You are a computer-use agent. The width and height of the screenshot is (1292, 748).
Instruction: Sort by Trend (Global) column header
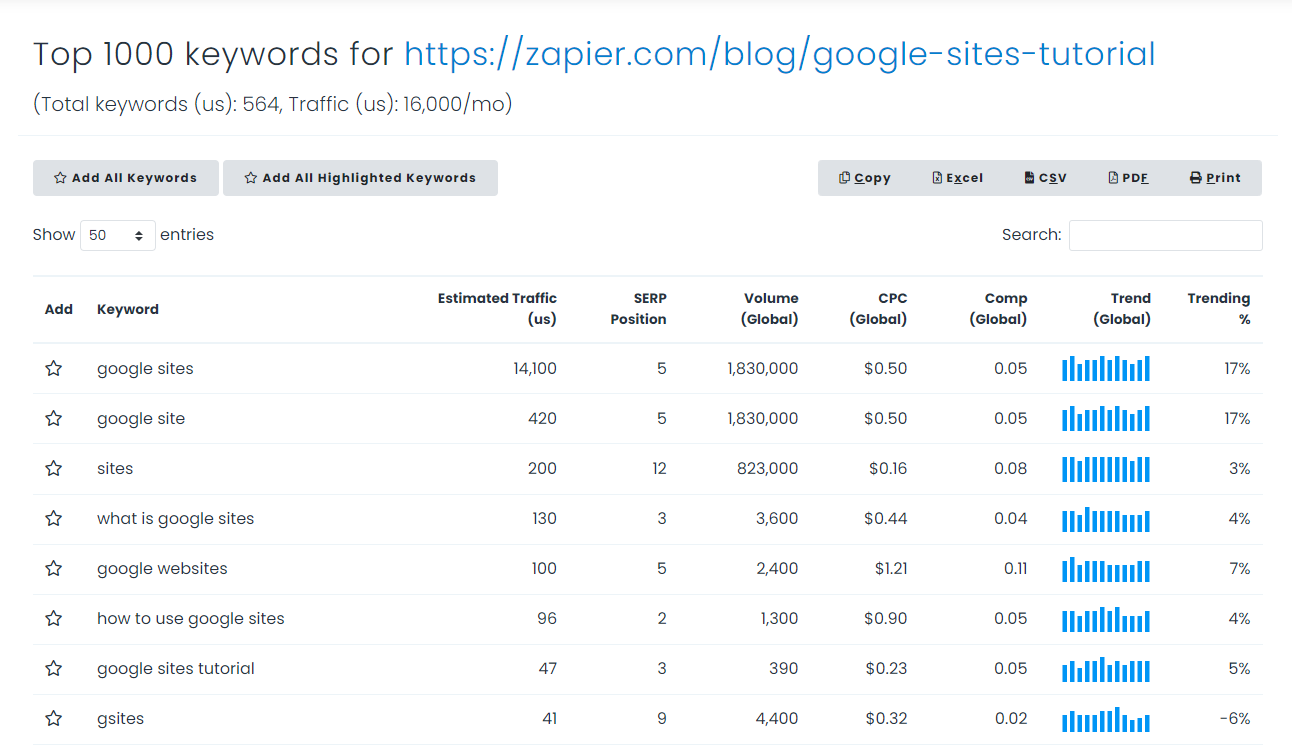click(1122, 309)
